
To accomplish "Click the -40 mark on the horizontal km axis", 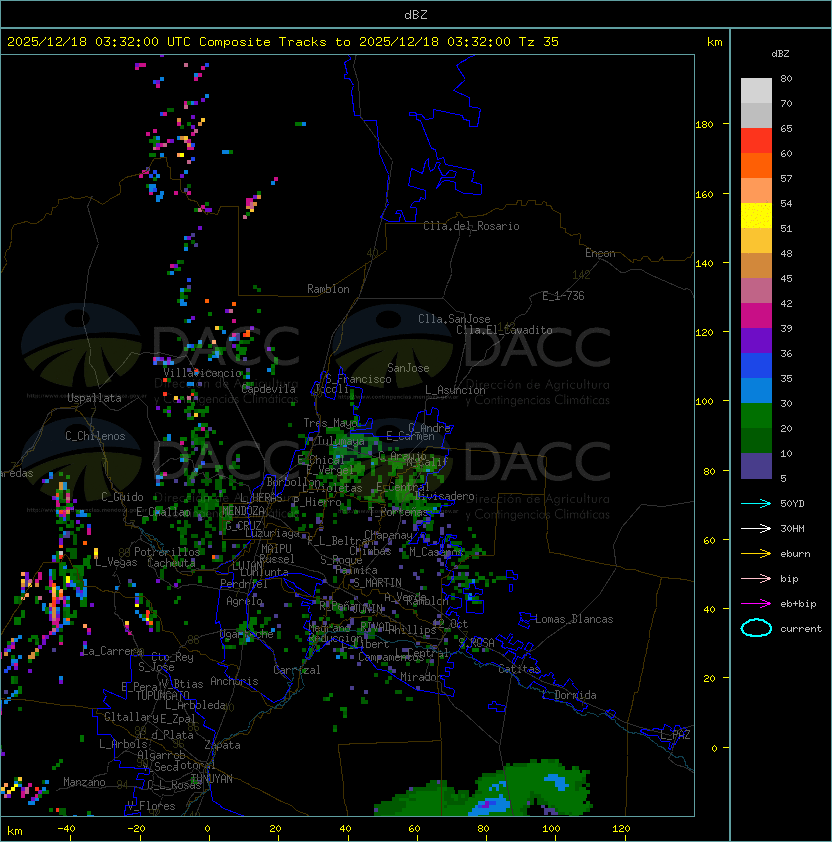I will pyautogui.click(x=67, y=829).
